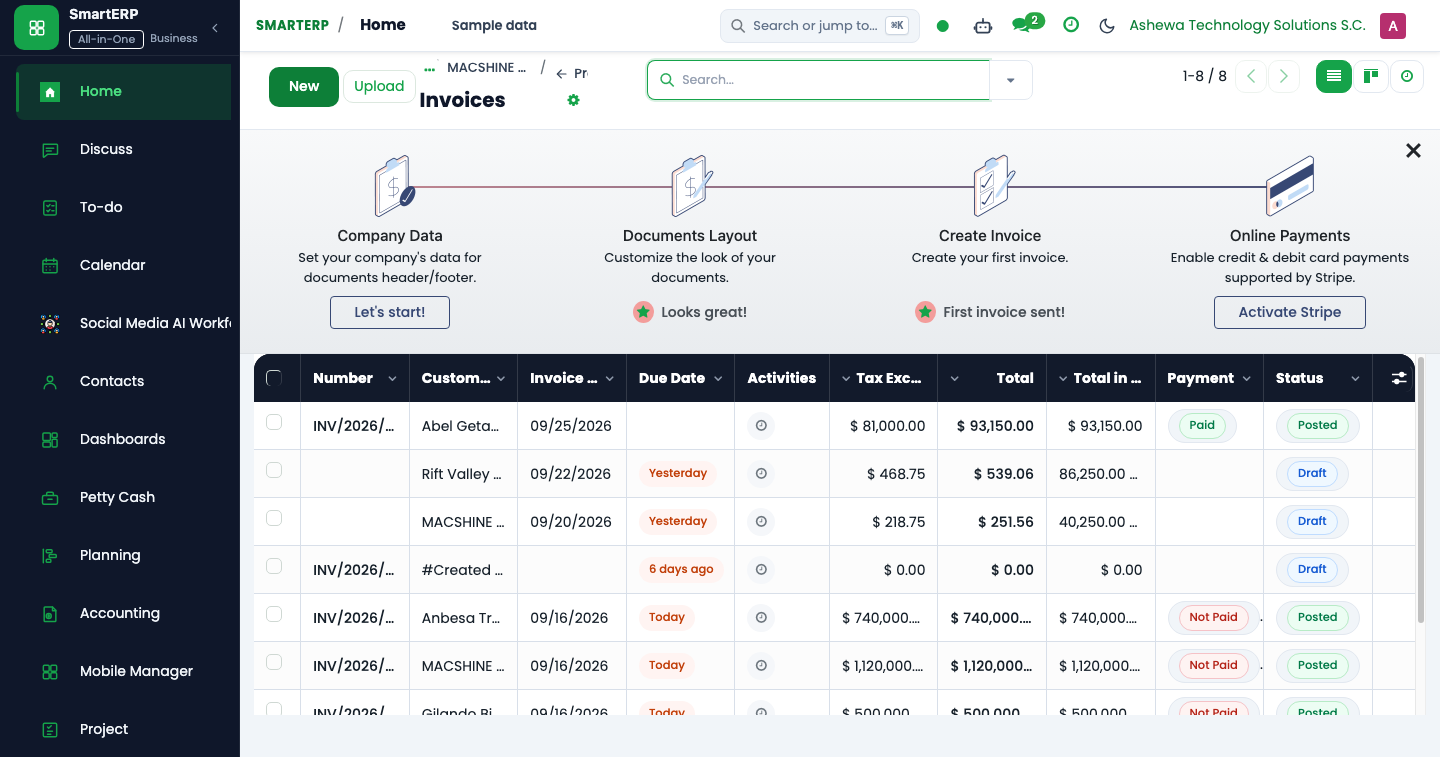Switch to dark mode with the moon icon
The width and height of the screenshot is (1440, 757).
pos(1107,26)
